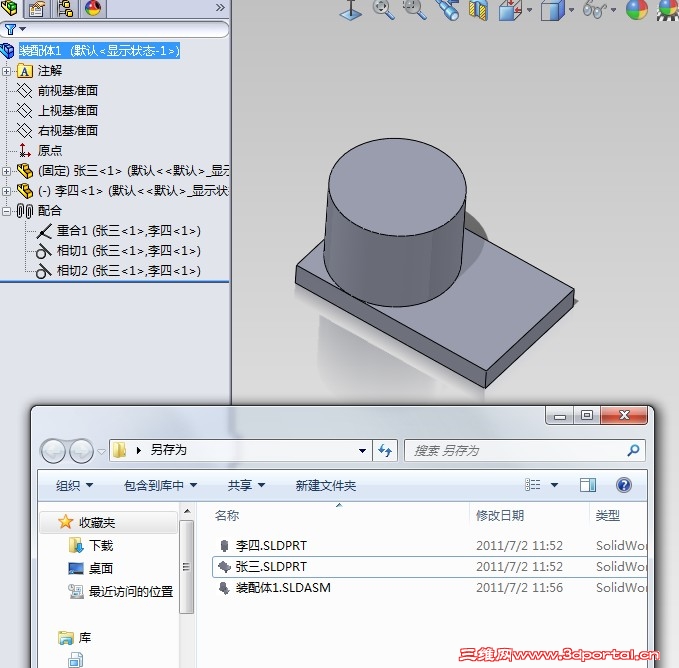Click the 张三 component icon in tree

pos(25,171)
